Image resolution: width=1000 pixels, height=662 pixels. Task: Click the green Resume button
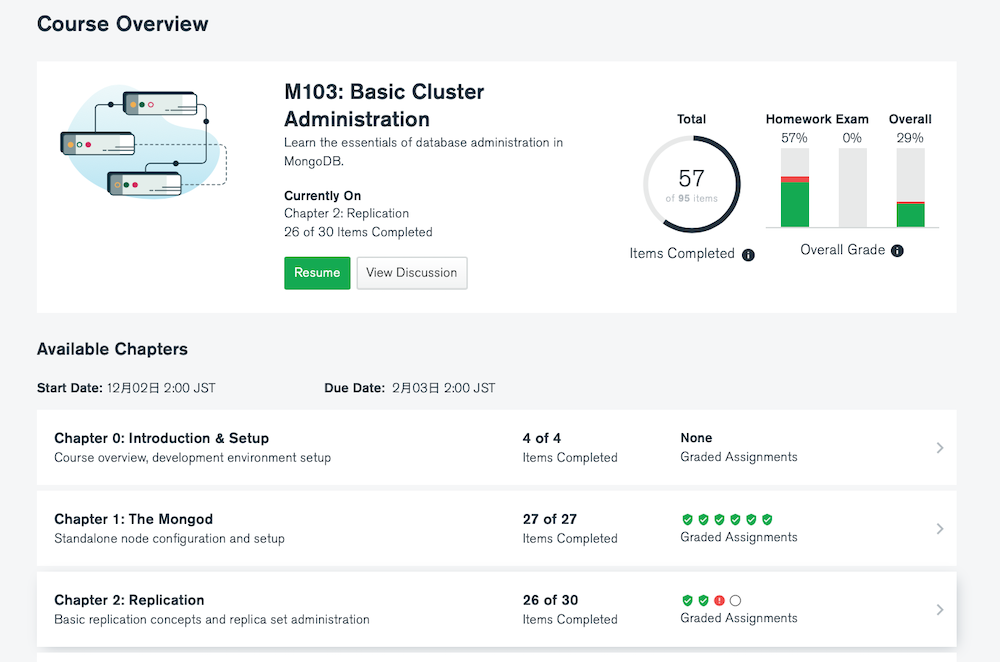pos(317,273)
